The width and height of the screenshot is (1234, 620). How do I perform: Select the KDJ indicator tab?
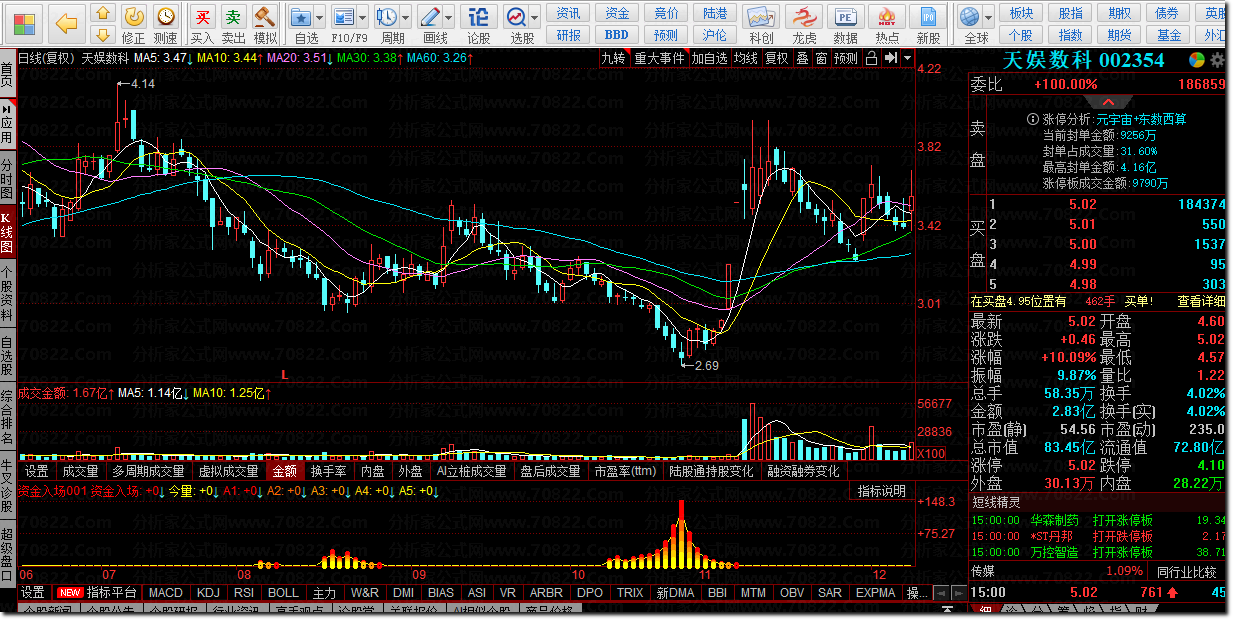click(x=208, y=593)
